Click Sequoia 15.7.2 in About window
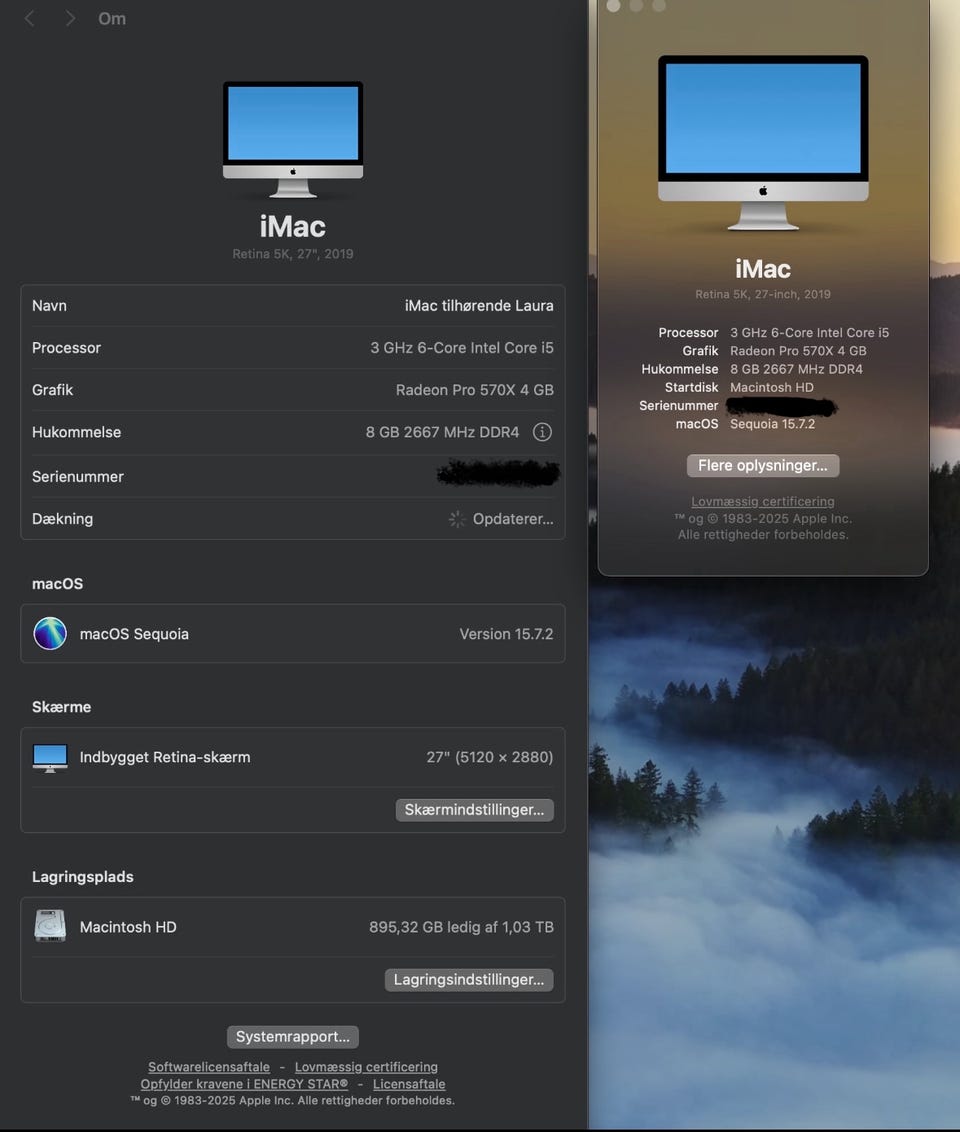 pos(772,424)
